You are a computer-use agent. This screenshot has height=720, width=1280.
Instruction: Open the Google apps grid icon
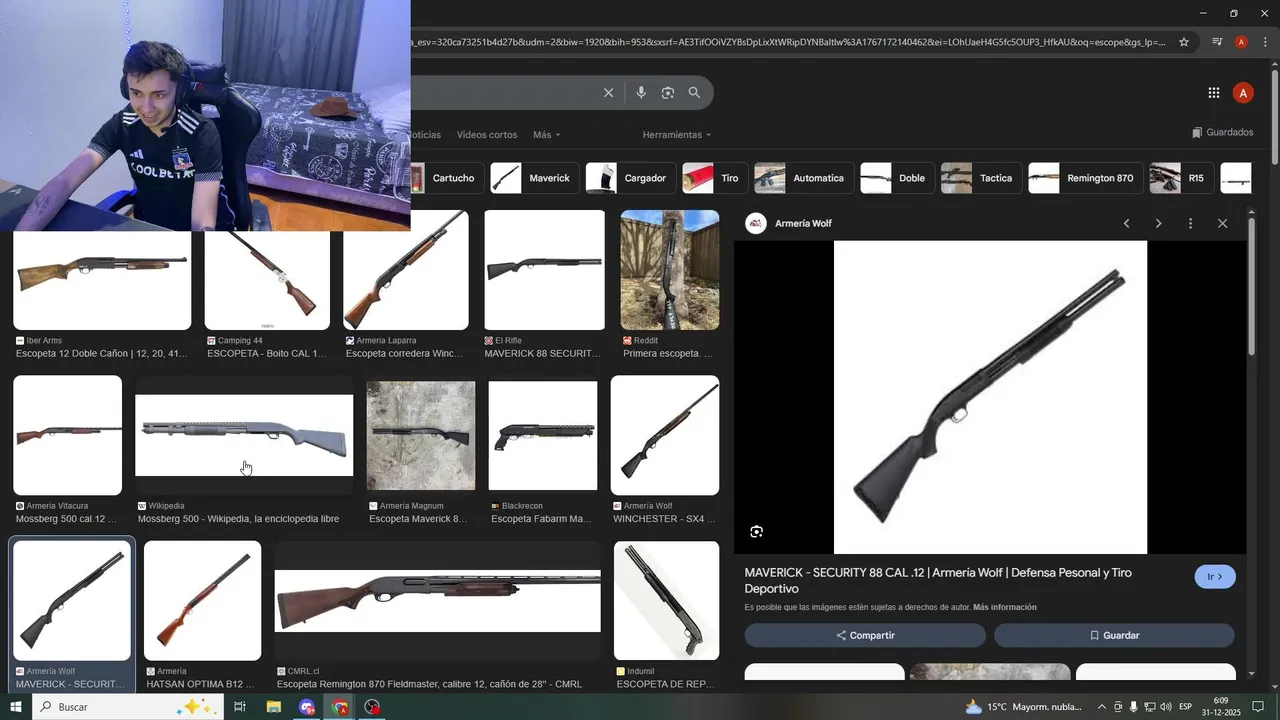point(1214,93)
